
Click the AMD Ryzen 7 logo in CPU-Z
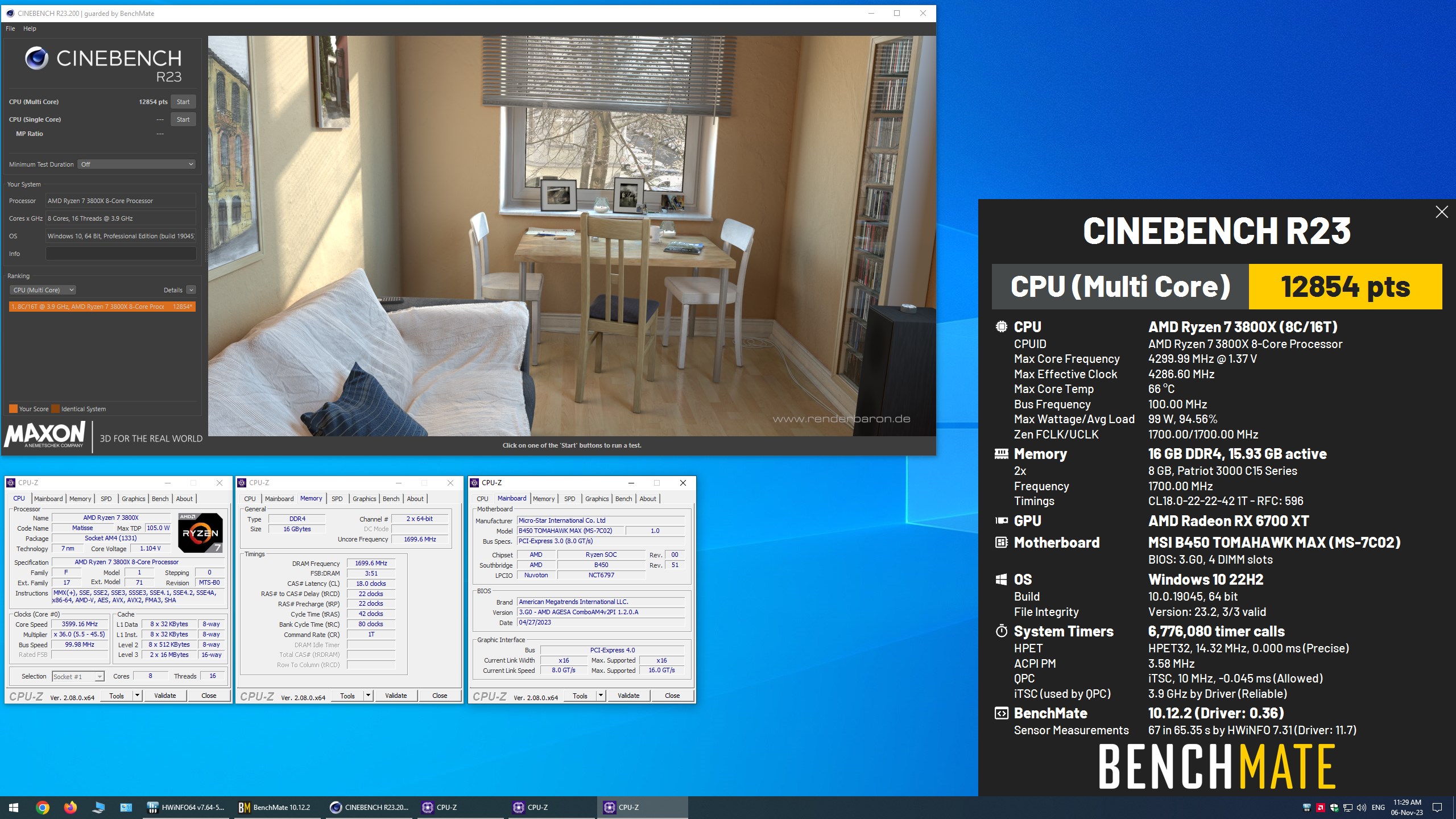(200, 533)
